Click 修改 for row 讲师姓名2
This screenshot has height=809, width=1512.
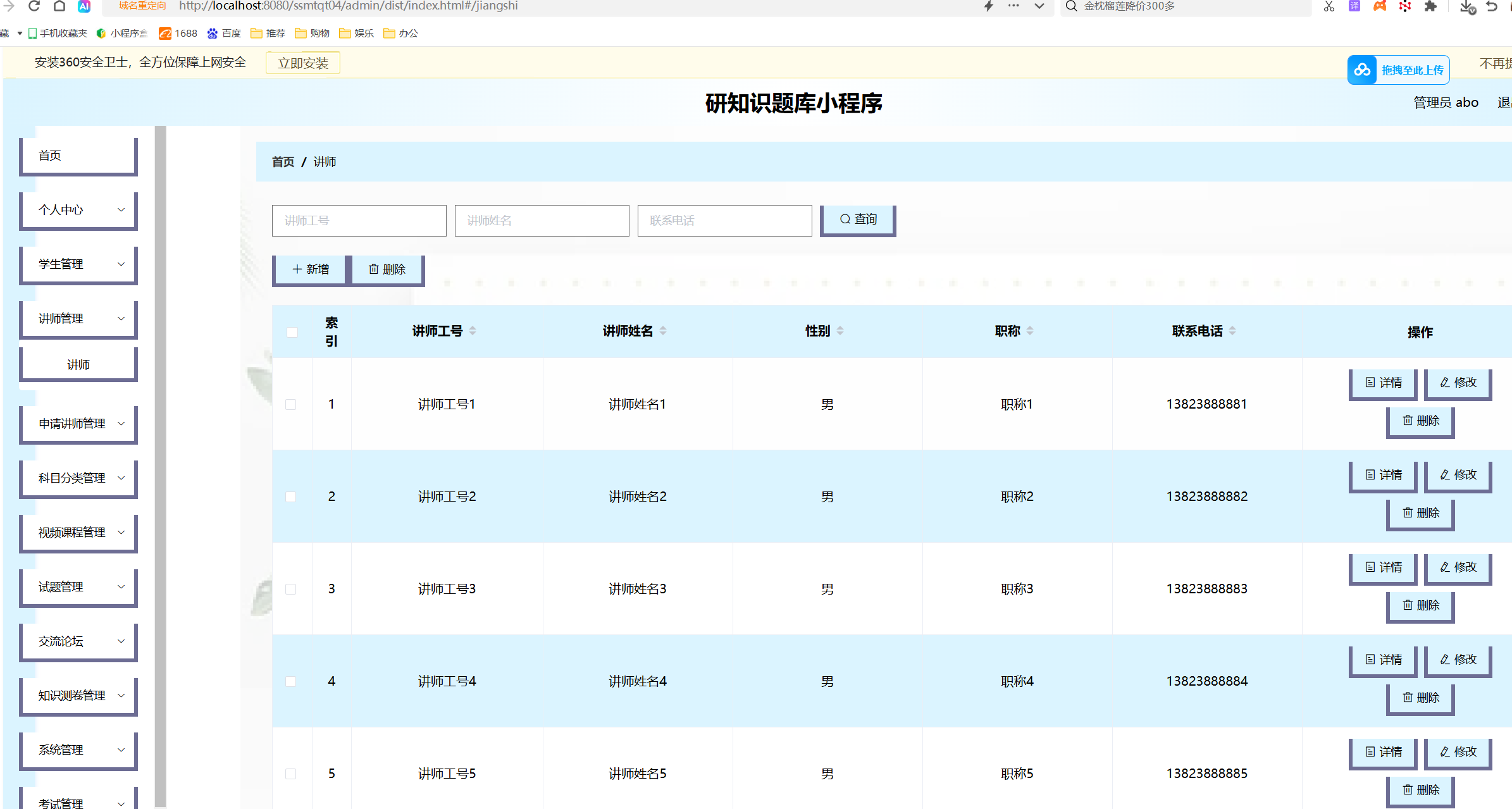[x=1458, y=476]
